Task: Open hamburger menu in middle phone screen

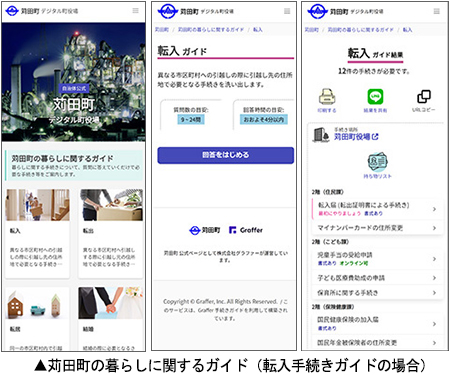Action: [x=287, y=11]
